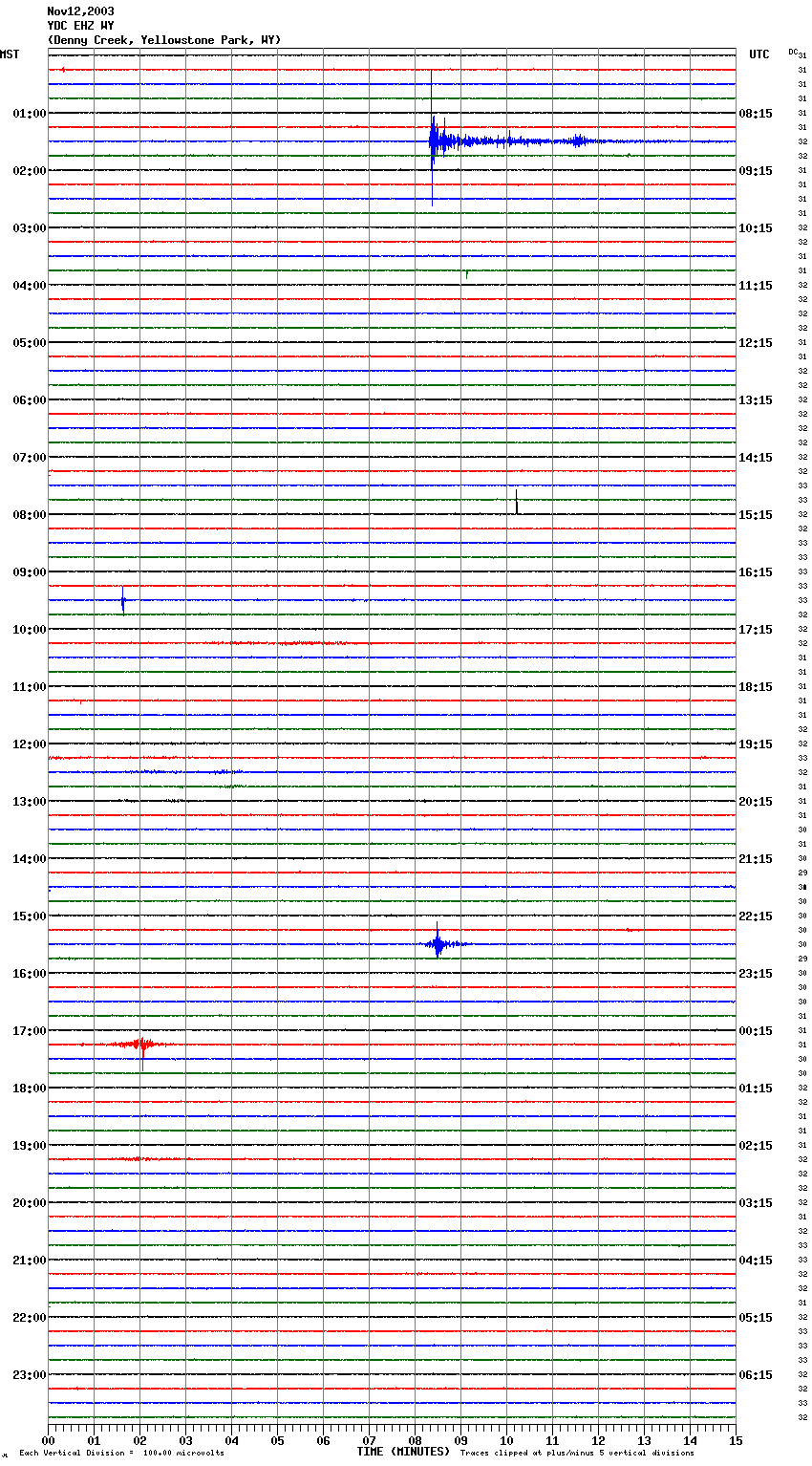Click the MST timezone header
The height and width of the screenshot is (1466, 812).
pos(10,54)
